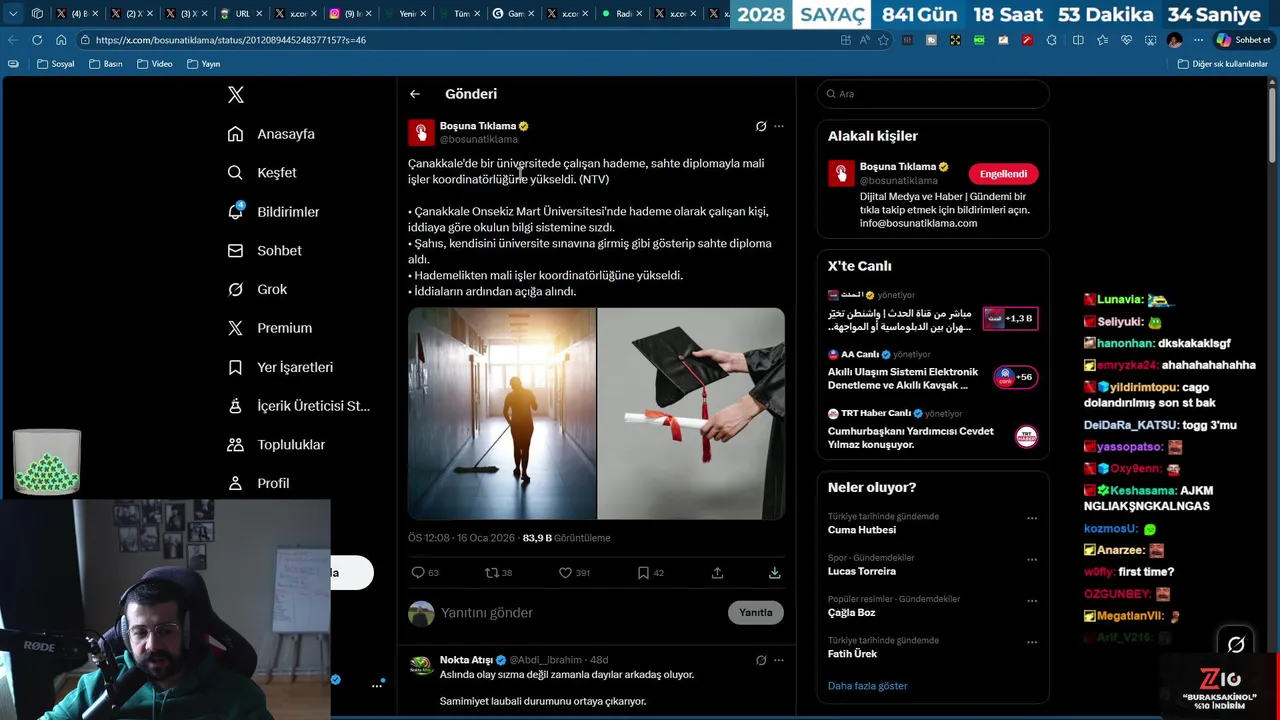The width and height of the screenshot is (1280, 720).
Task: Click the download icon under the post
Action: click(x=774, y=573)
